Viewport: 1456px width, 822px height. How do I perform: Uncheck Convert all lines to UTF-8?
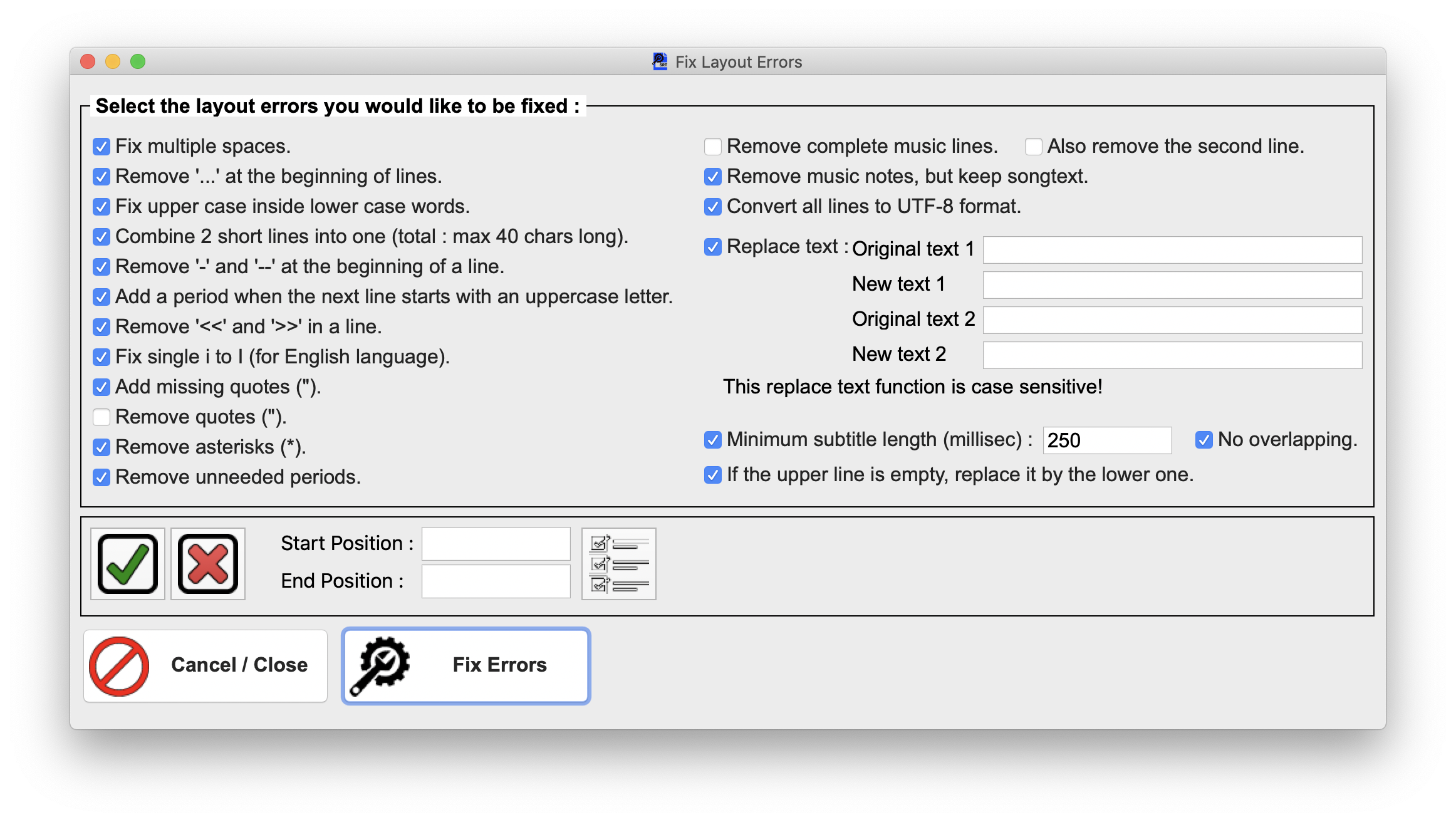[x=713, y=207]
